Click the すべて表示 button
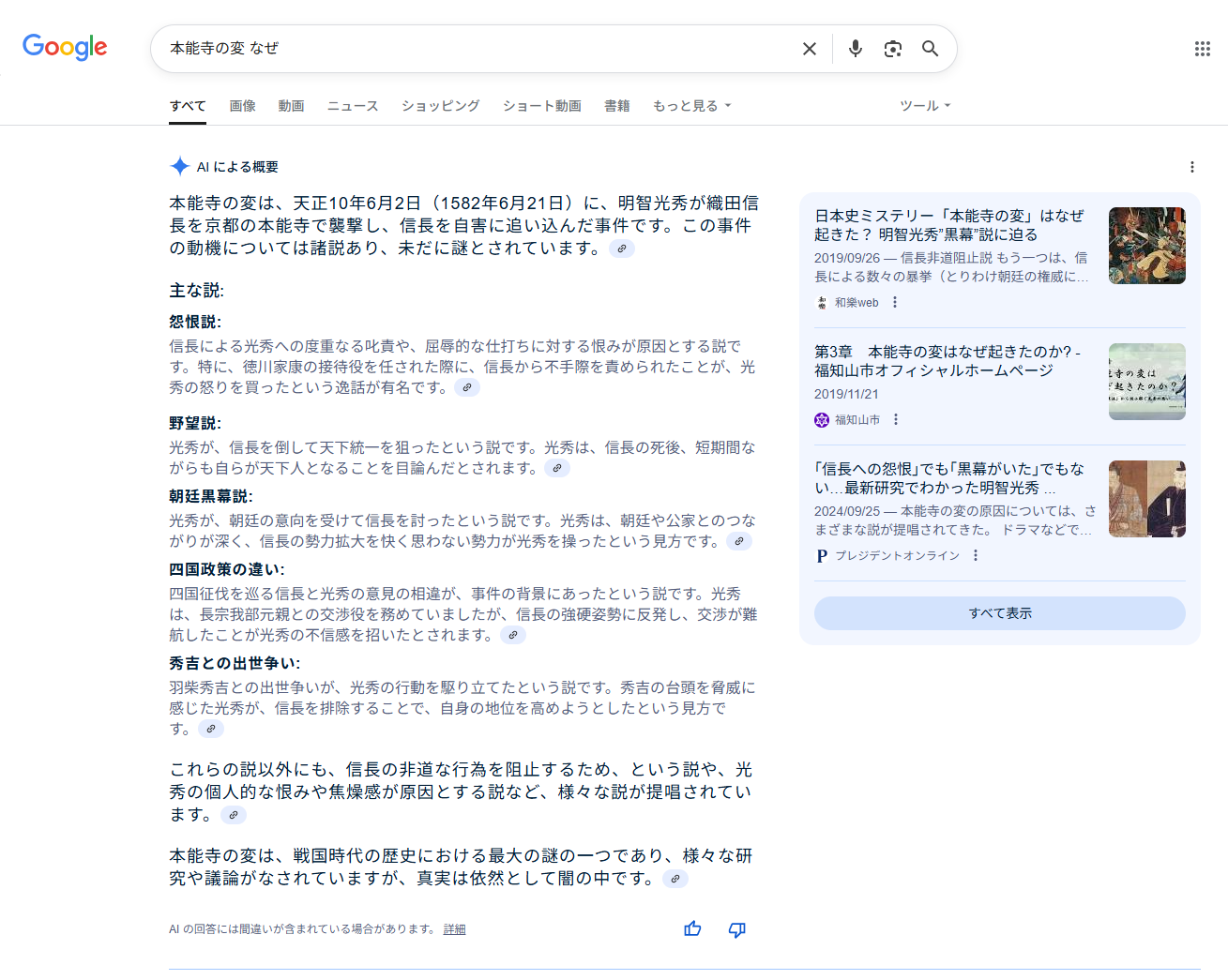 [x=1000, y=613]
